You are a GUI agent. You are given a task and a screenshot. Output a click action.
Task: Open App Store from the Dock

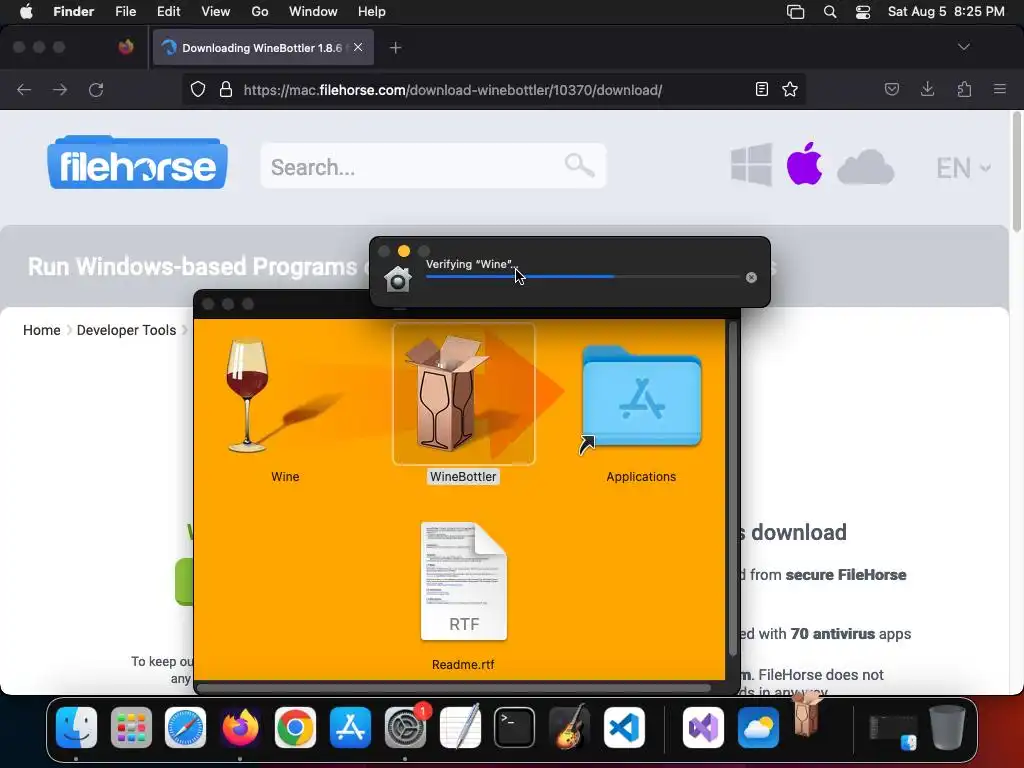(x=350, y=728)
